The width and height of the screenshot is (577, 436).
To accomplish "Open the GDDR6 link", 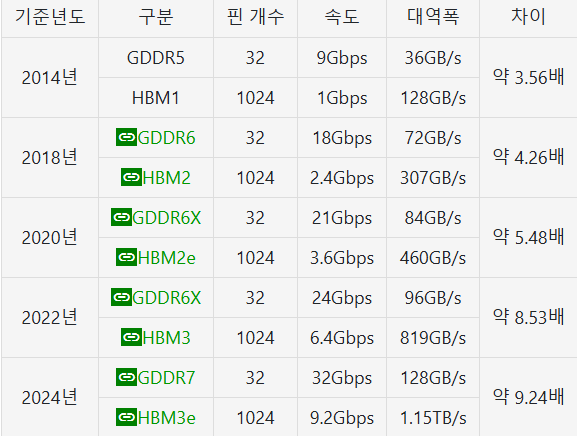I will (x=156, y=138).
